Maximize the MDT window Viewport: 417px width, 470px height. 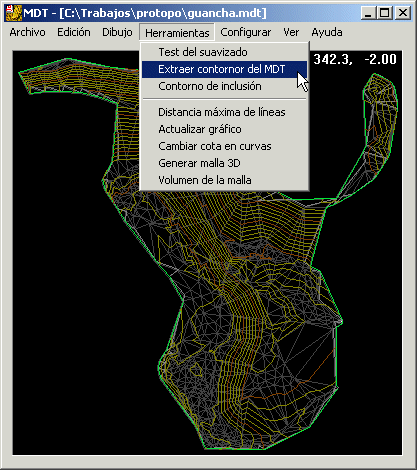[x=384, y=13]
